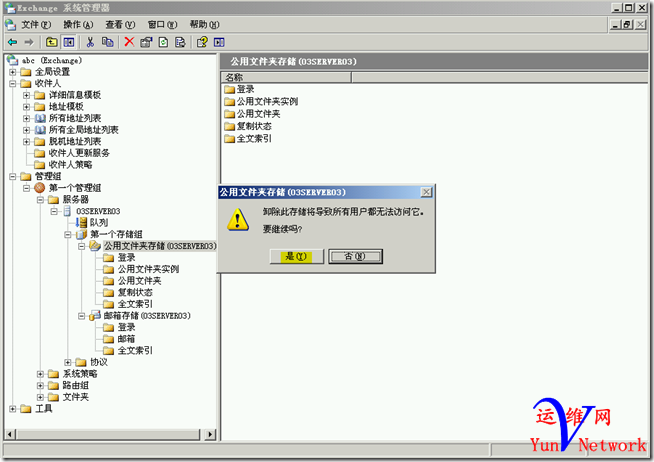Go back with the left arrow toolbar icon
The image size is (654, 462).
13,42
